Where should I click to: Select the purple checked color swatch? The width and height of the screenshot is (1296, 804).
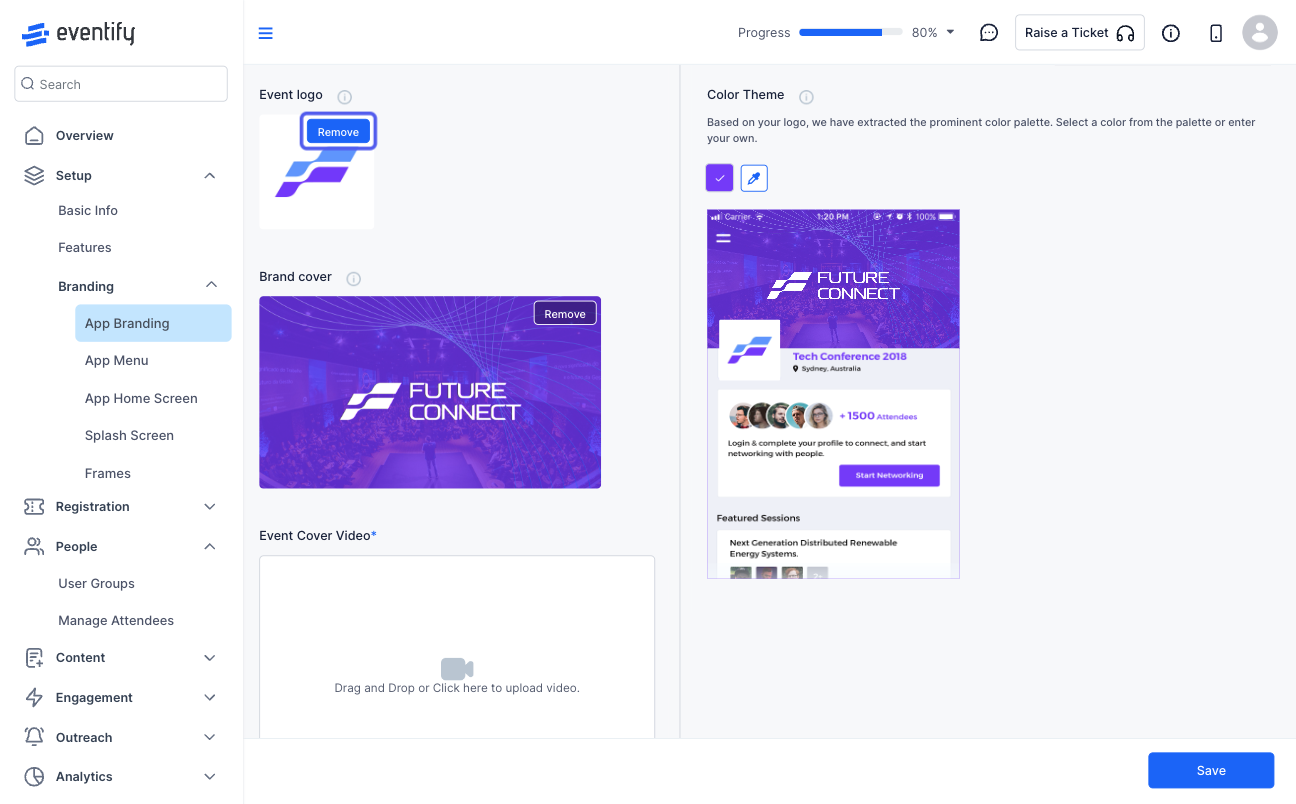[720, 178]
